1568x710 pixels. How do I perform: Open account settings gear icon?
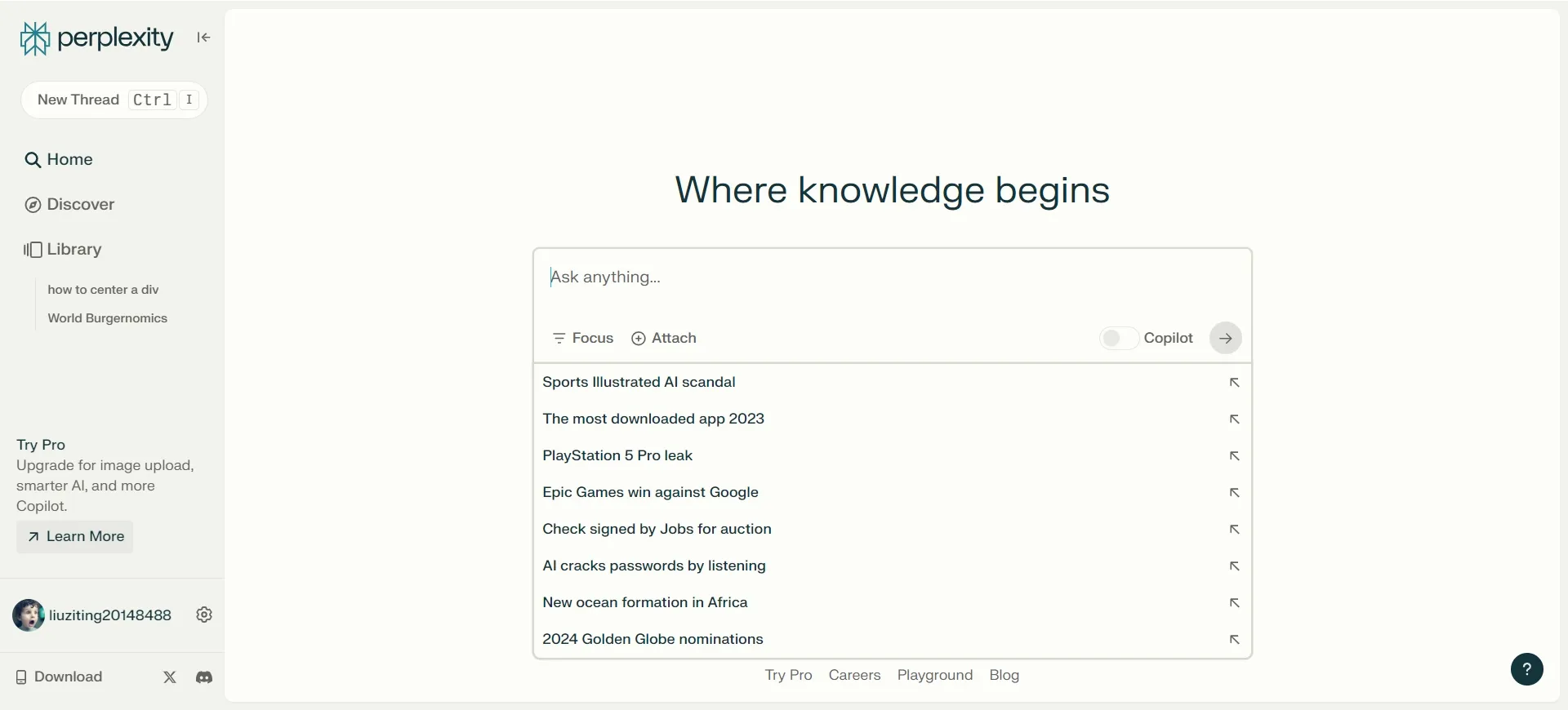click(x=204, y=615)
